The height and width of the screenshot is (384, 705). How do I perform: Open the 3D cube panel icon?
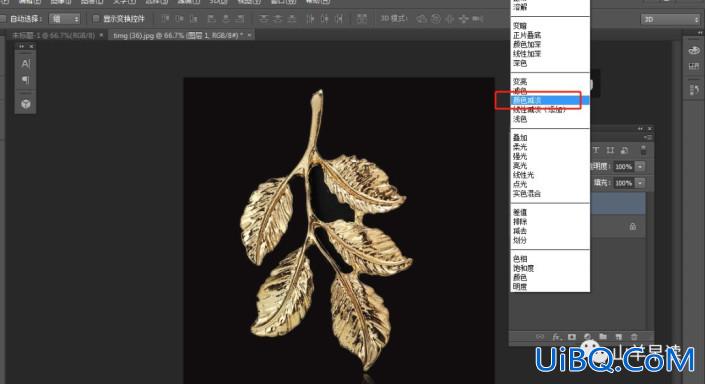point(26,104)
